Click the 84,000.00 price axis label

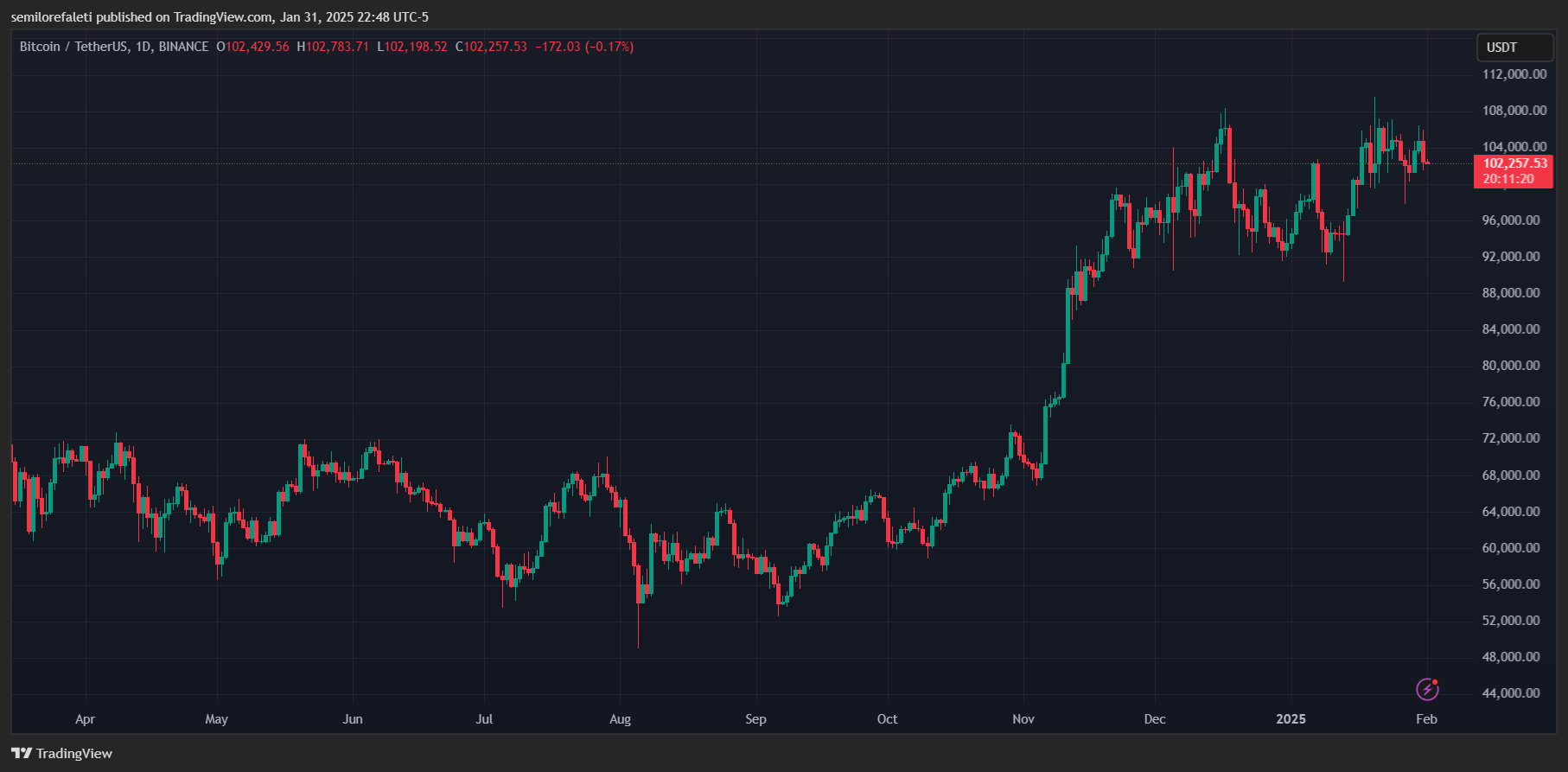coord(1511,329)
